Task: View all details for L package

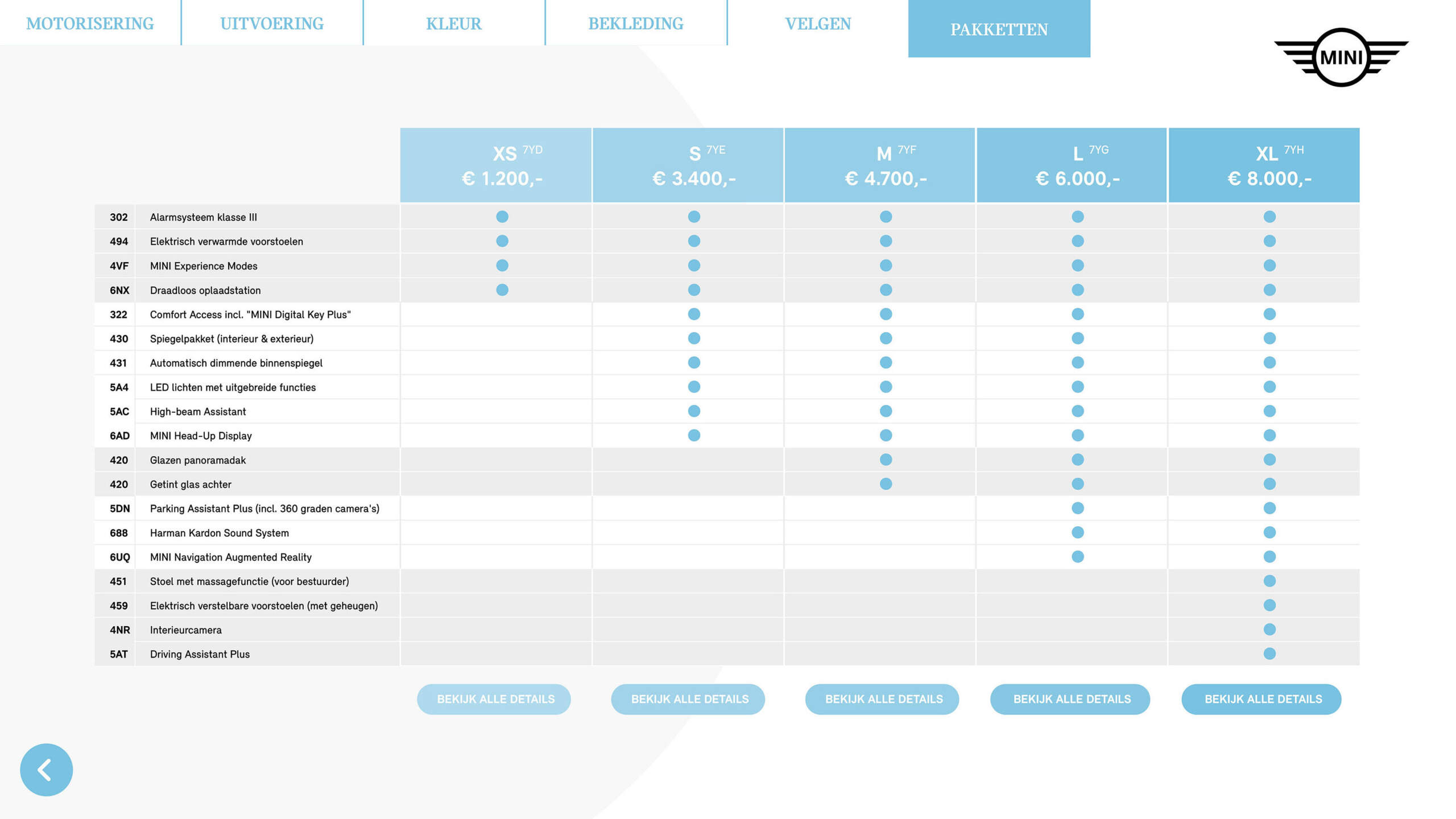Action: (x=1070, y=699)
